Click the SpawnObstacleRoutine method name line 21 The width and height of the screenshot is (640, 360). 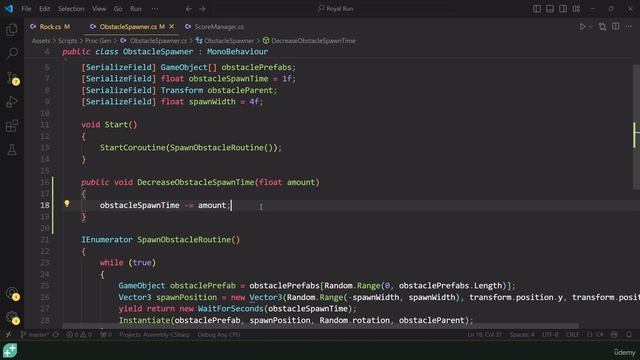[184, 240]
